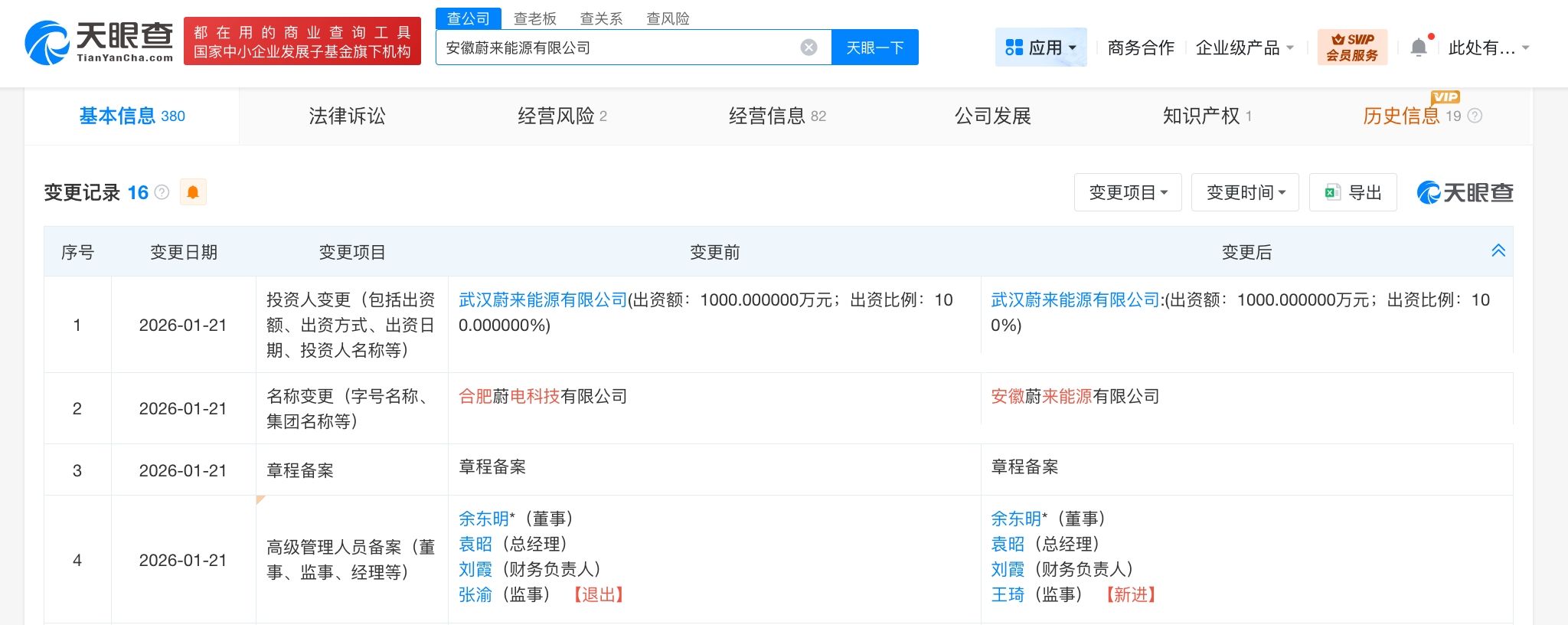This screenshot has height=625, width=1568.
Task: Open the 变更时间 filter dropdown
Action: click(x=1245, y=192)
